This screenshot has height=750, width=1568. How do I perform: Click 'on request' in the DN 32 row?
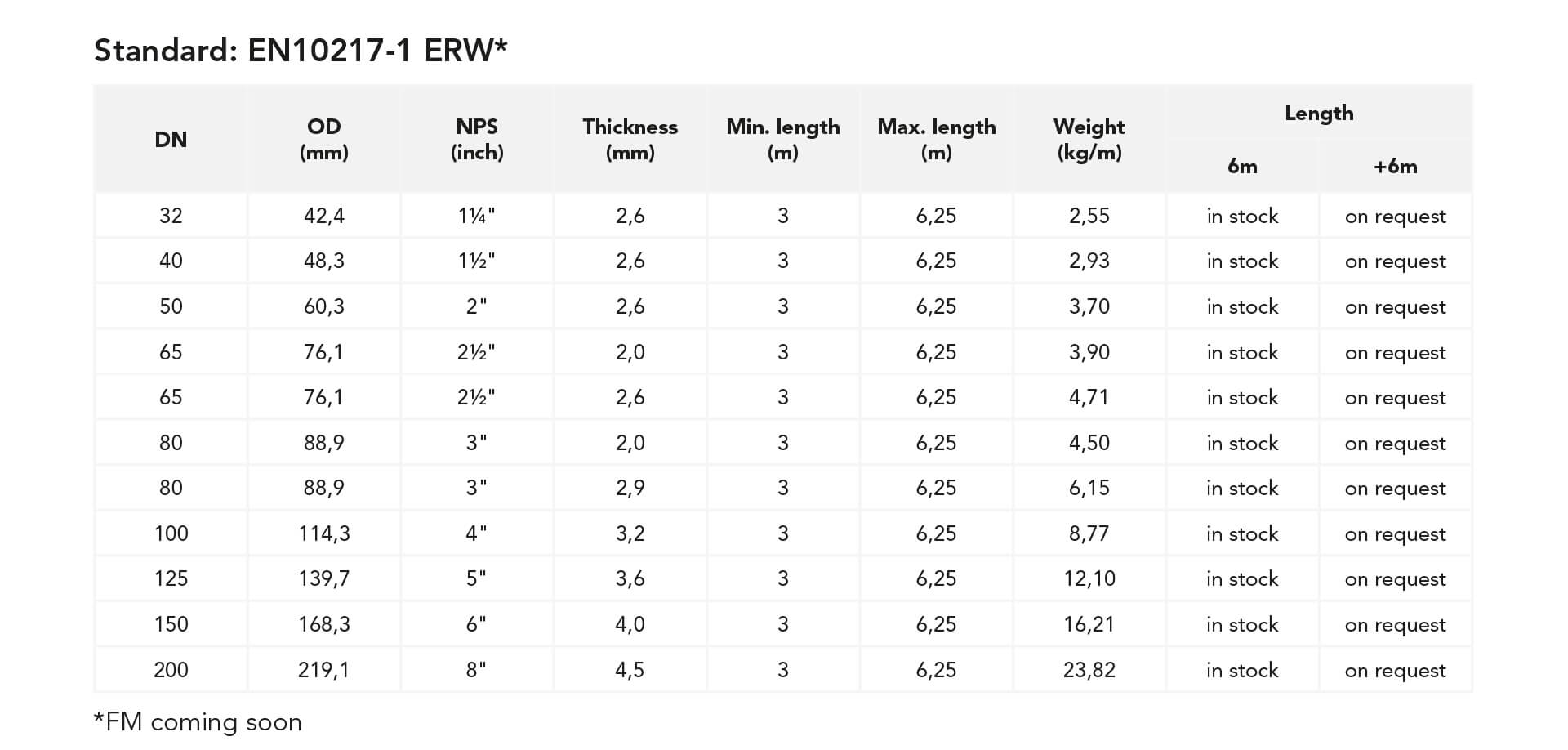tap(1395, 217)
